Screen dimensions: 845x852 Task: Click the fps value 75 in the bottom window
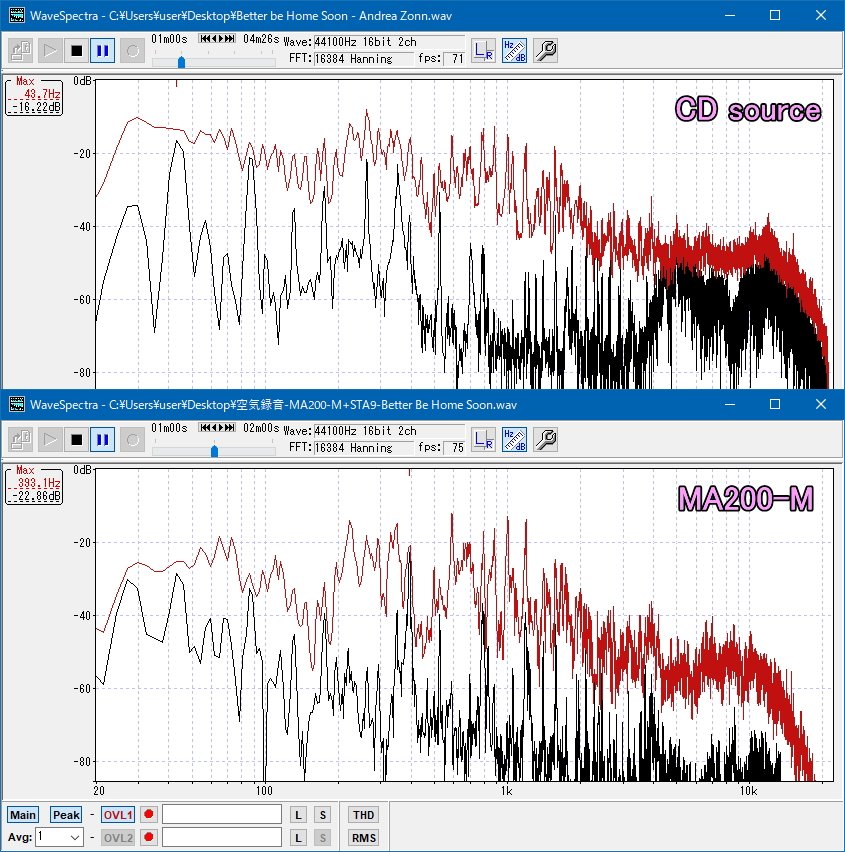pos(454,448)
